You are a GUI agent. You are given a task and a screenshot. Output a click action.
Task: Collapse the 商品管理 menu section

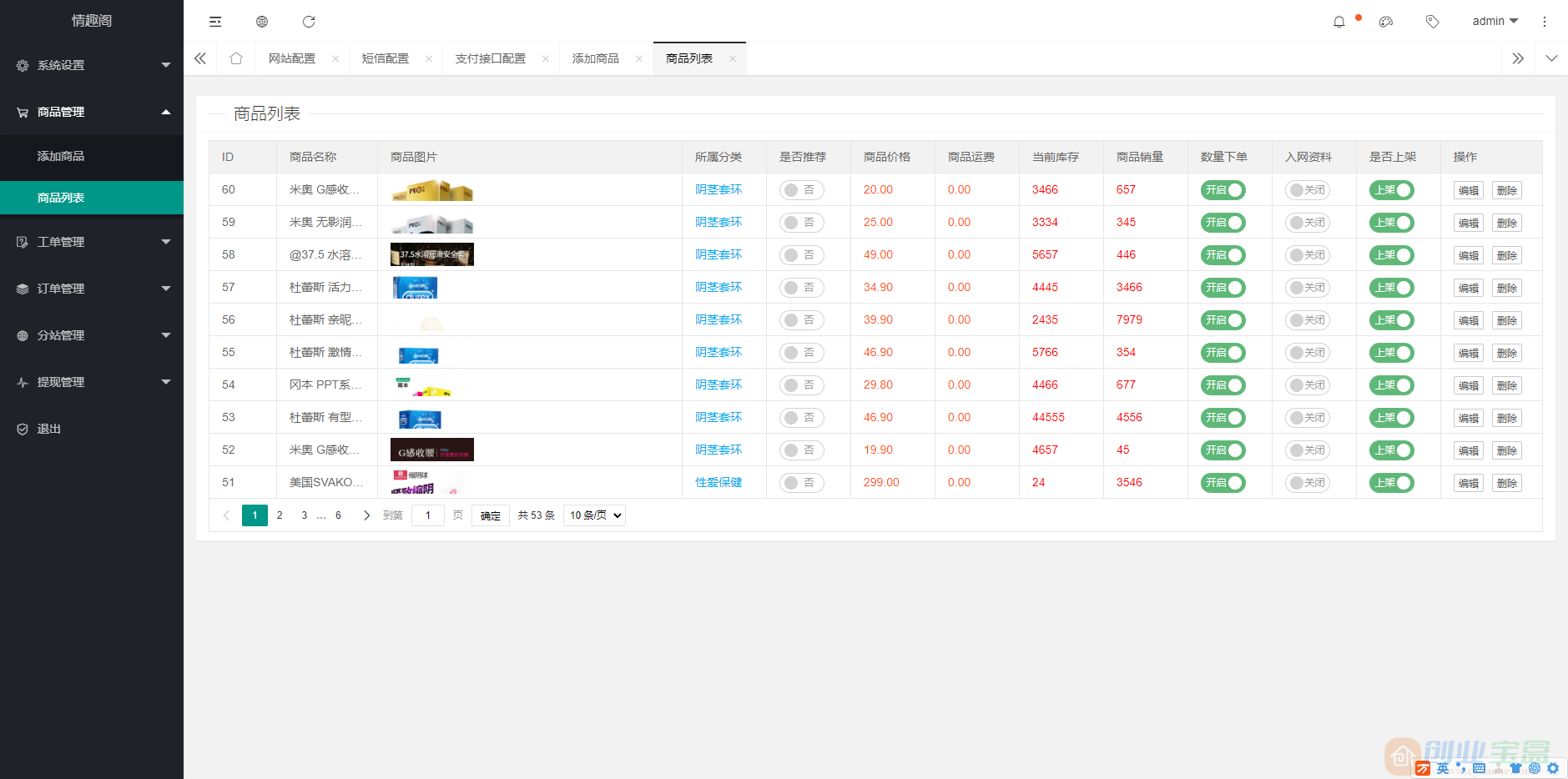92,112
